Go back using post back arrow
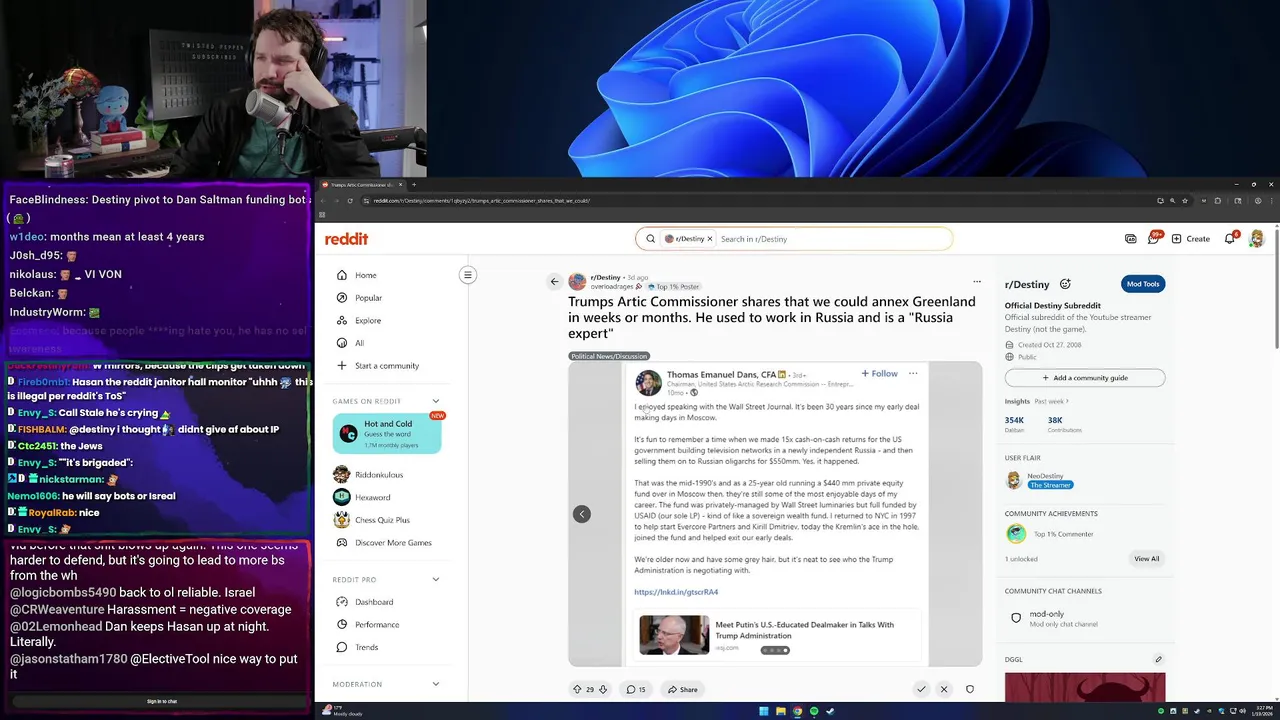The image size is (1280, 720). click(x=554, y=282)
